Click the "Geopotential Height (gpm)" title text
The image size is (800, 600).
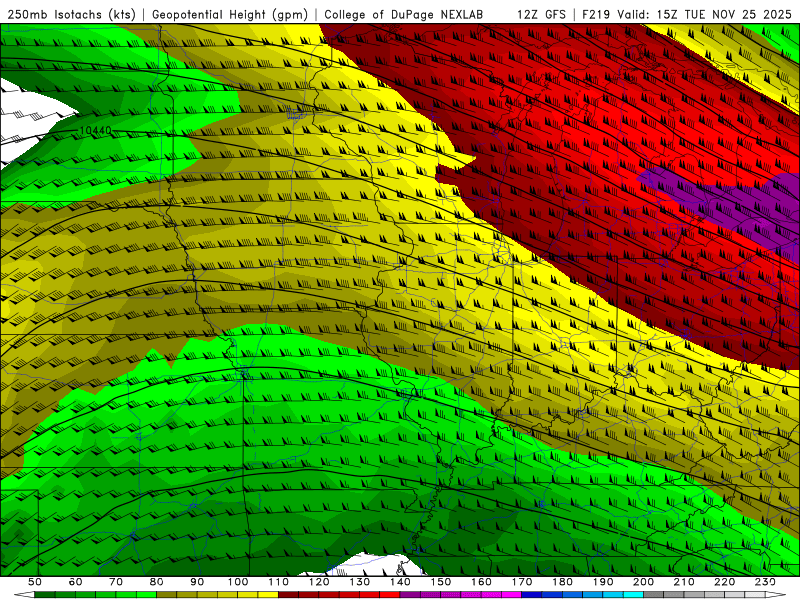tap(230, 15)
